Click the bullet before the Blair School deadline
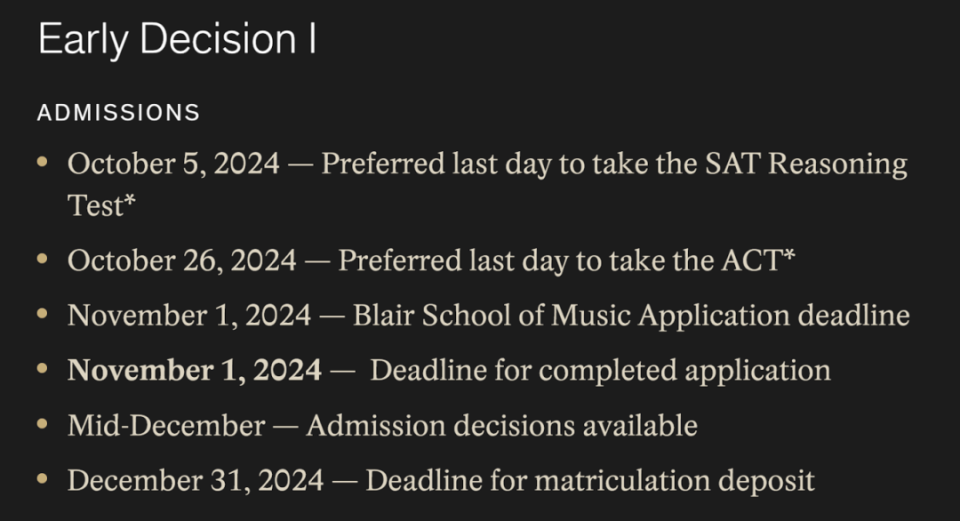Screen dimensions: 960x521 [x=42, y=313]
